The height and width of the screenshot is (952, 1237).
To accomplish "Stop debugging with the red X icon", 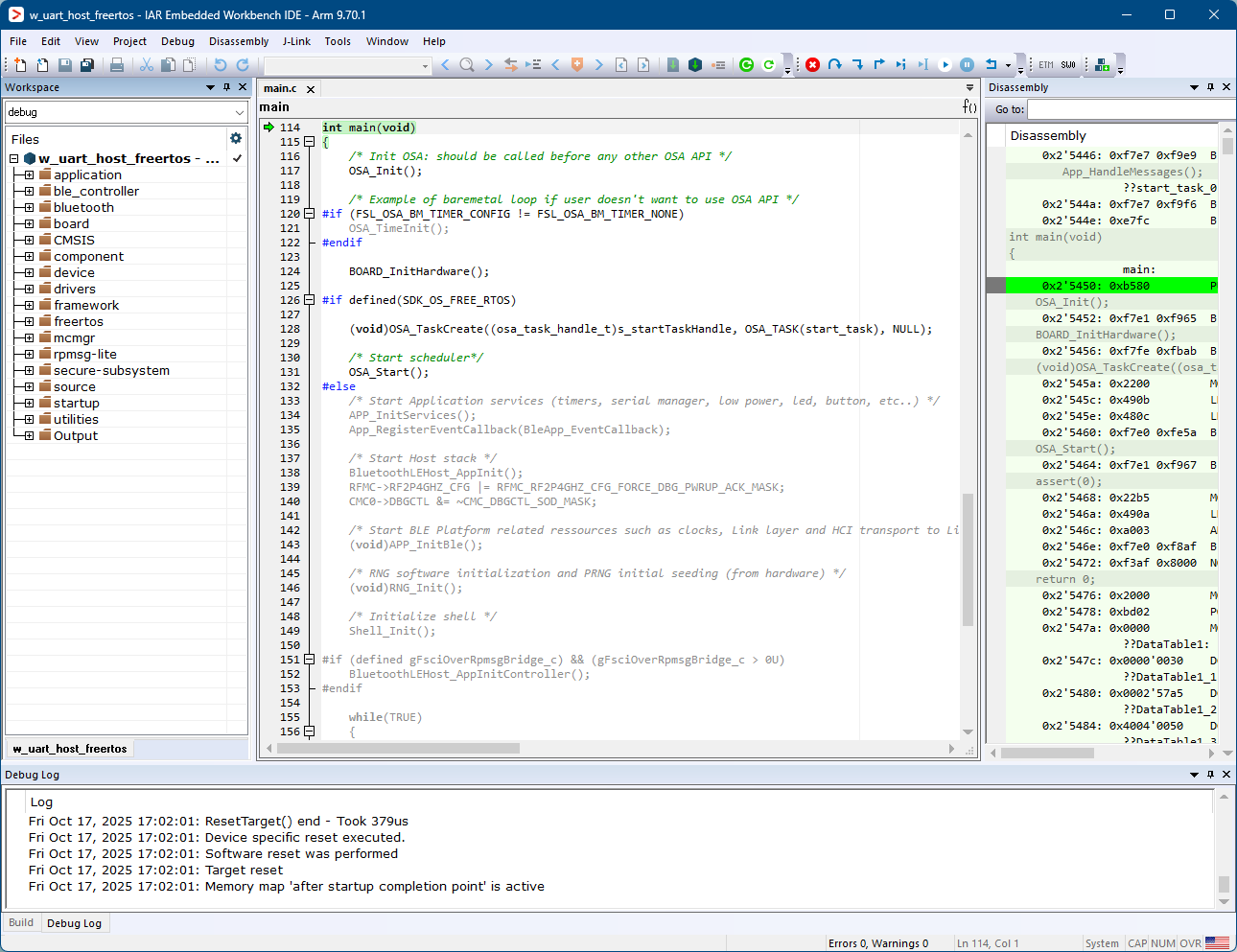I will click(x=813, y=64).
